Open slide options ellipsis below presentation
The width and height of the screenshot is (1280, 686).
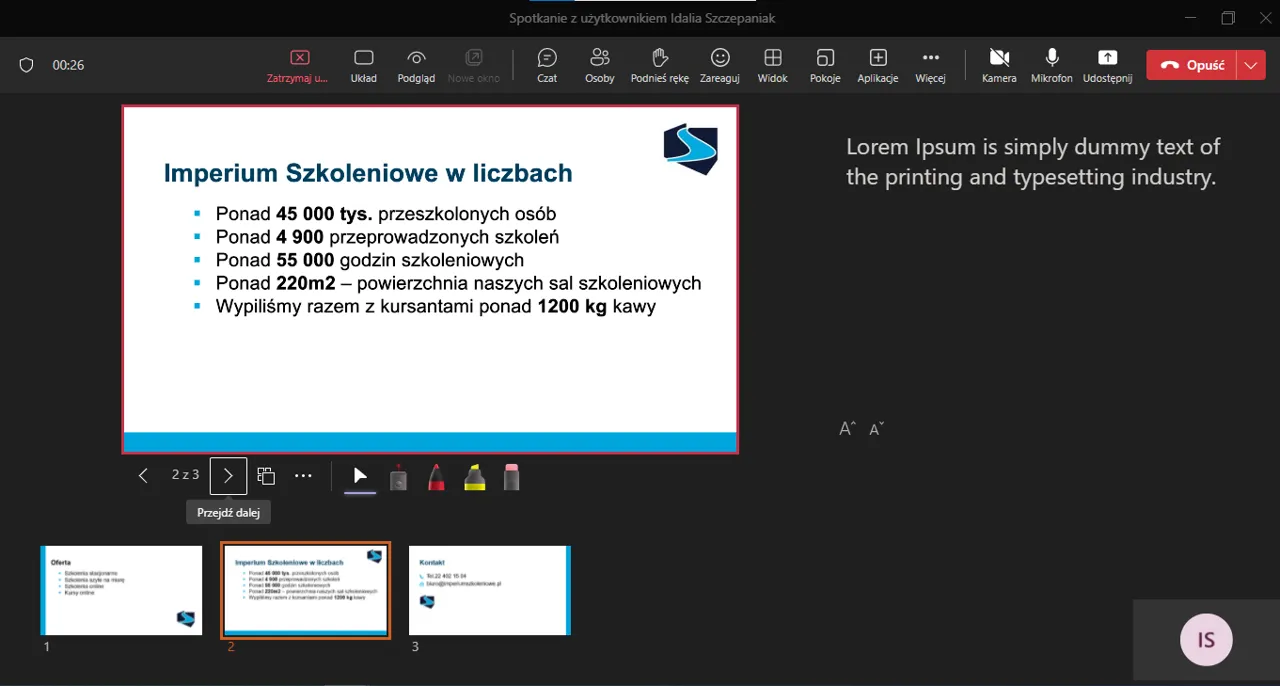pyautogui.click(x=303, y=476)
